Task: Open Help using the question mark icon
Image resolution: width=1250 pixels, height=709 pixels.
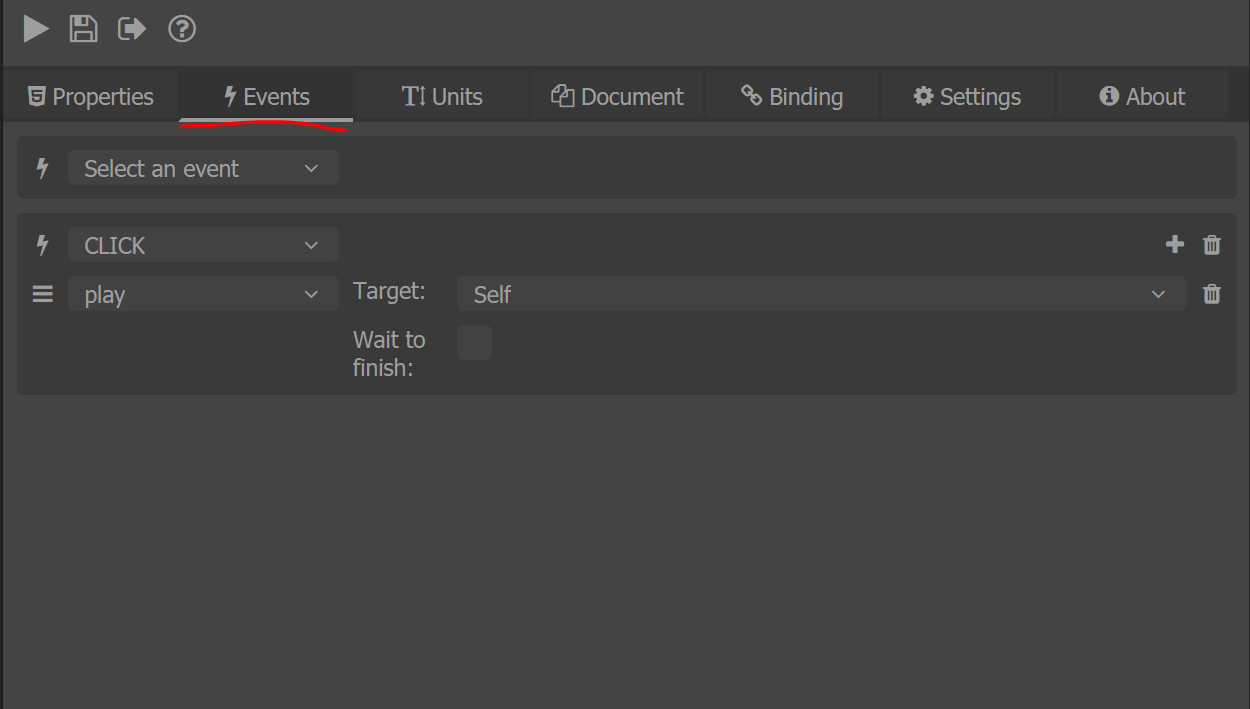Action: [x=181, y=28]
